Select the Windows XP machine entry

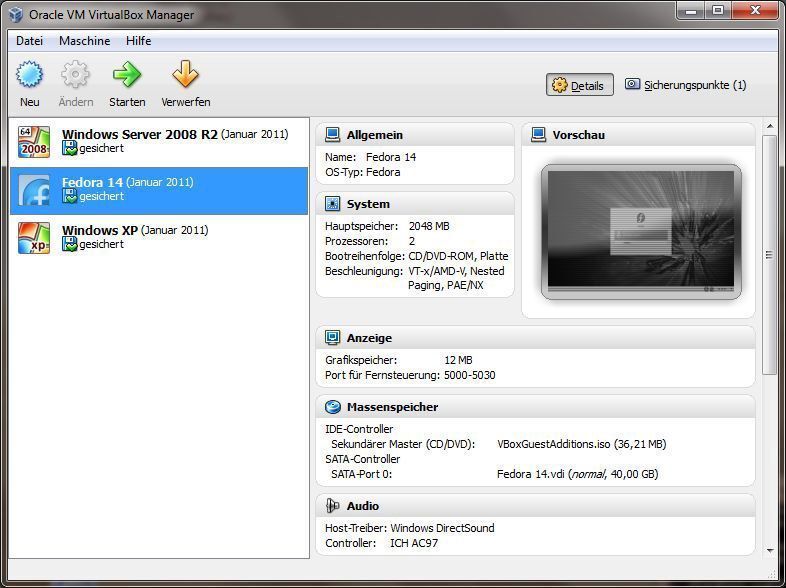click(x=159, y=238)
